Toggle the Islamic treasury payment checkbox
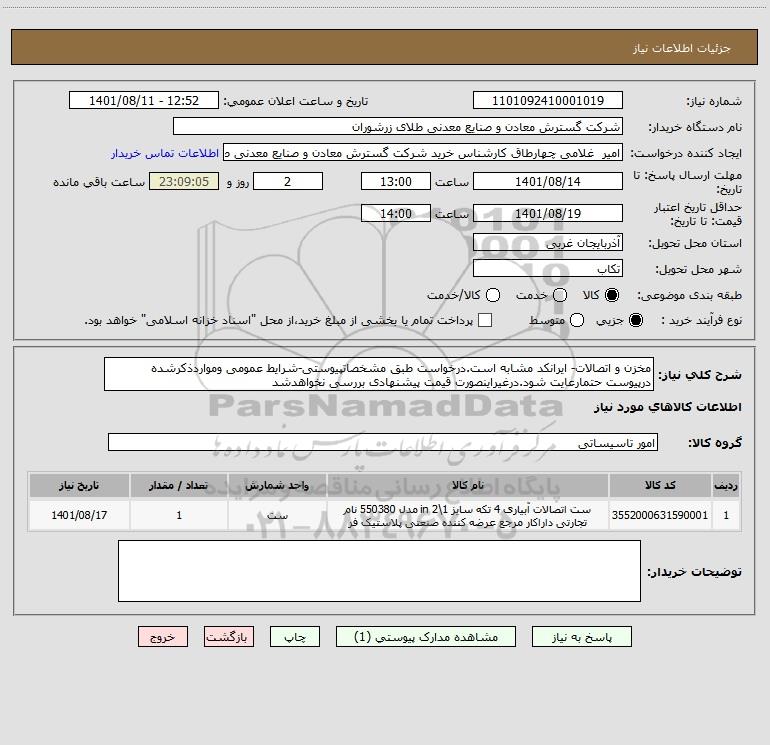Screen dimensions: 770x745 click(485, 320)
